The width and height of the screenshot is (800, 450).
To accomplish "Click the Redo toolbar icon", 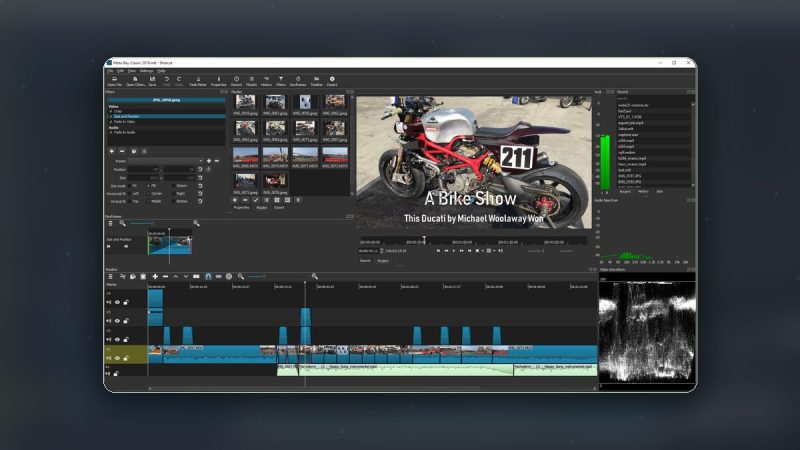I will [179, 81].
